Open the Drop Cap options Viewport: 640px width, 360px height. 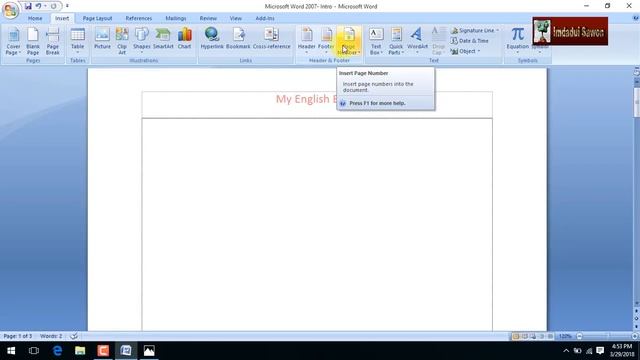coord(438,41)
